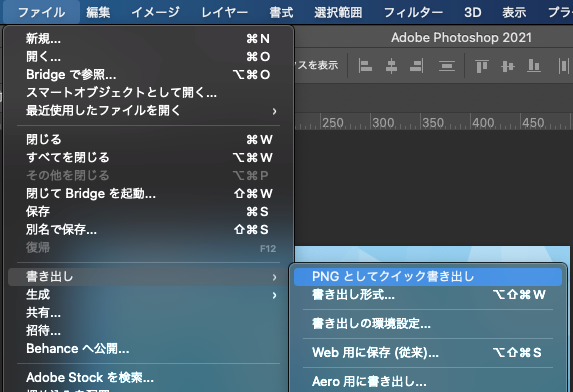Click the align top edges icon
This screenshot has height=392, width=573.
[x=482, y=66]
